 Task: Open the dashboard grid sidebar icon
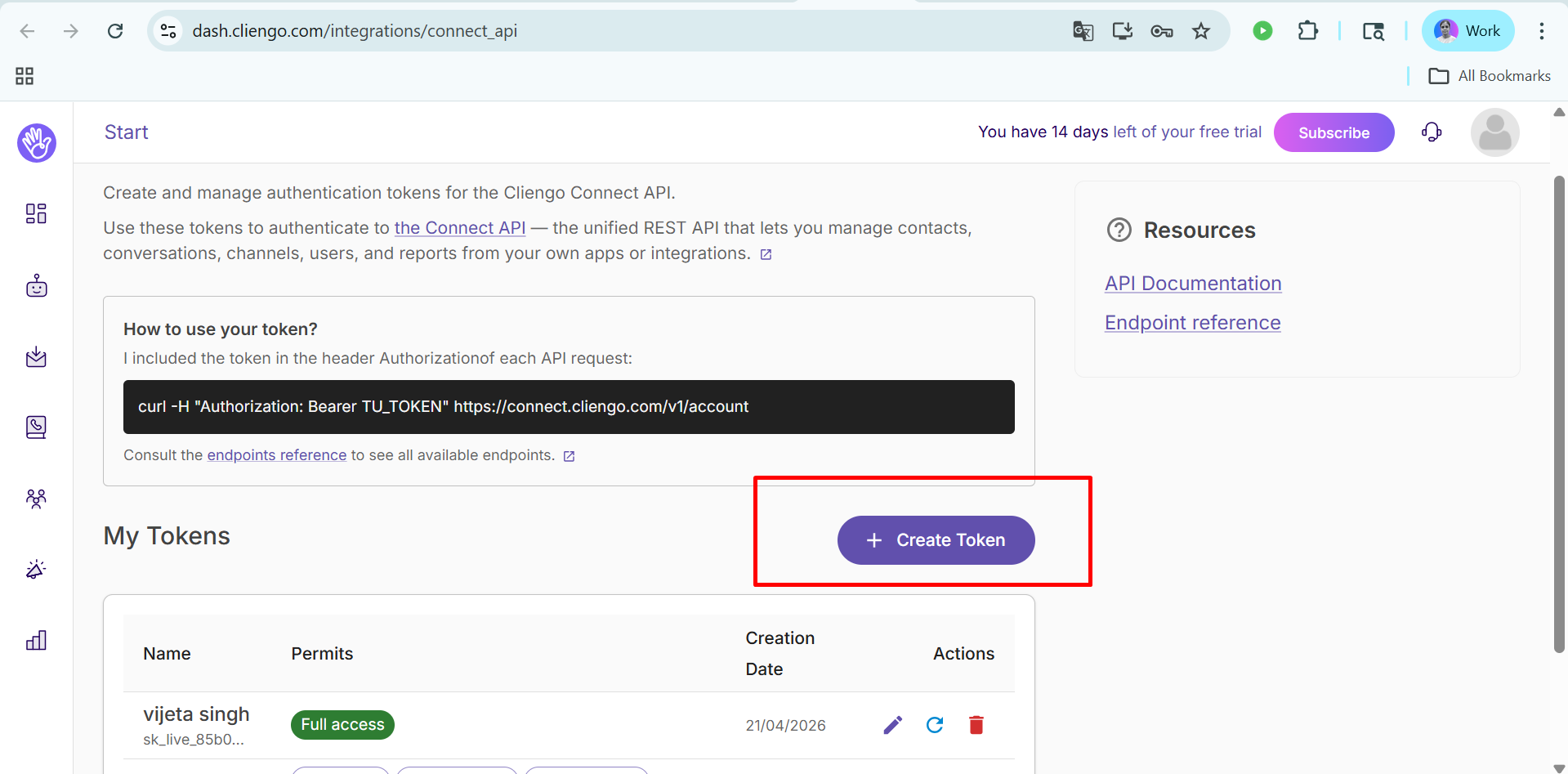36,214
